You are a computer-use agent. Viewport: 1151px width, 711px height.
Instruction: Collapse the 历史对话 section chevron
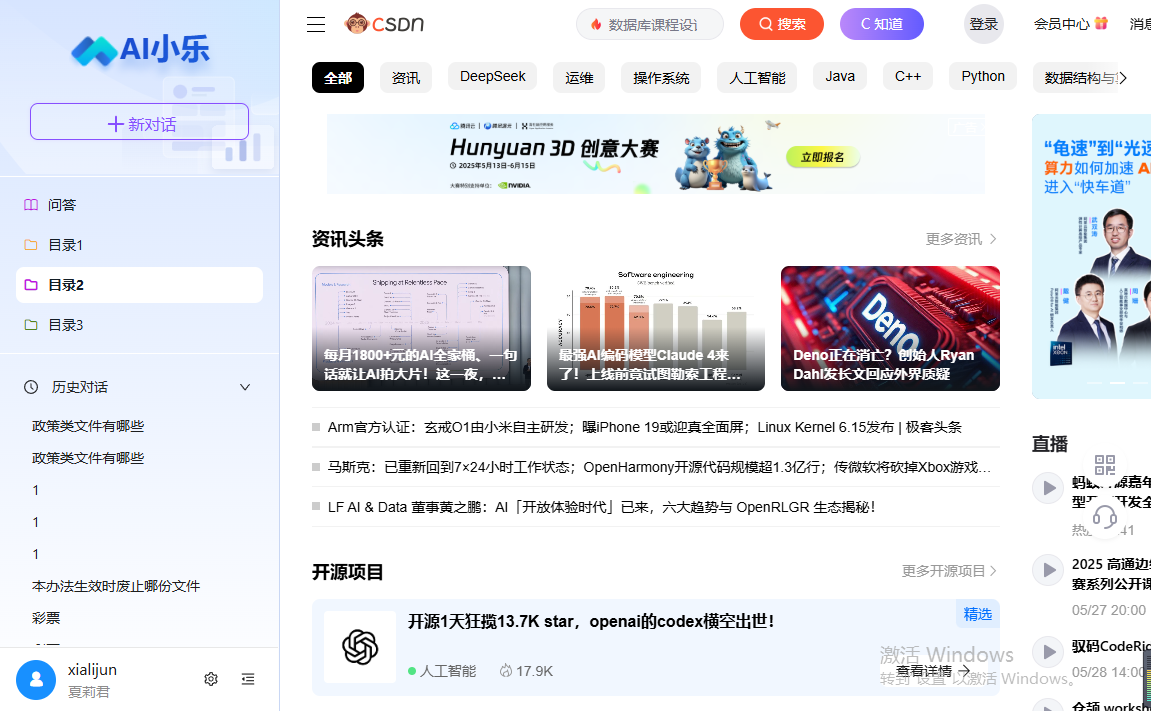(x=245, y=387)
